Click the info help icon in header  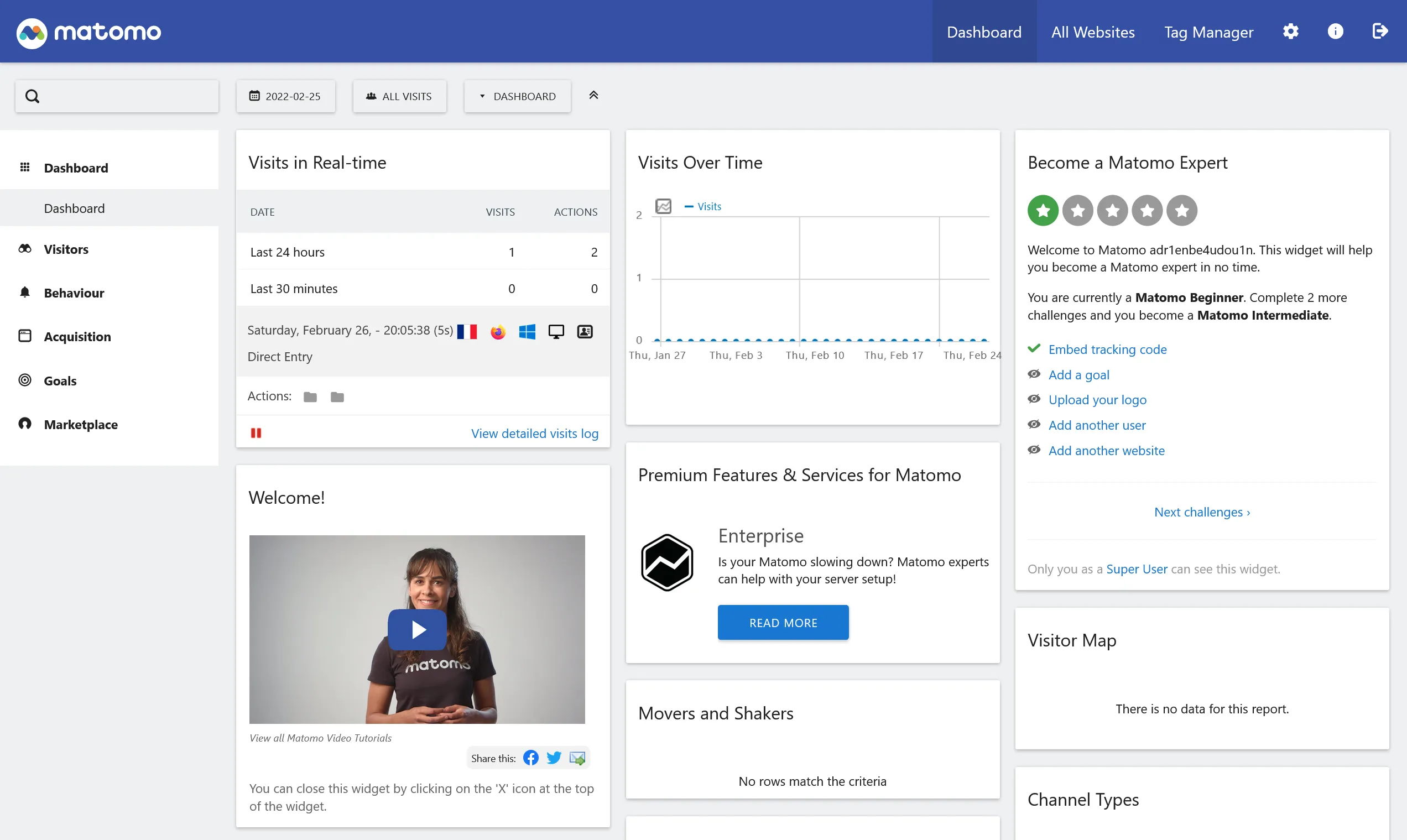pos(1335,31)
